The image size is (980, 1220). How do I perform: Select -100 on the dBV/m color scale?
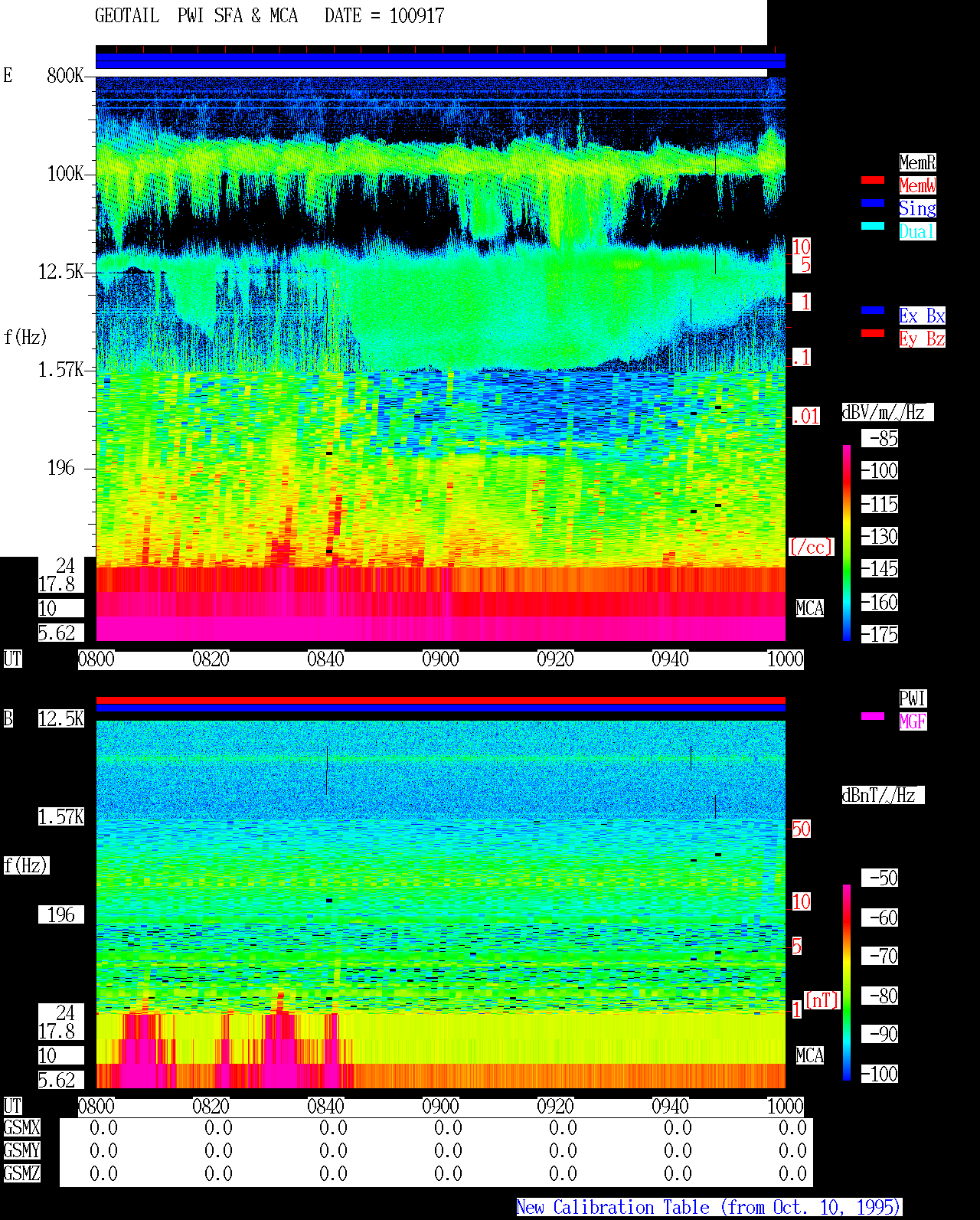pos(880,470)
